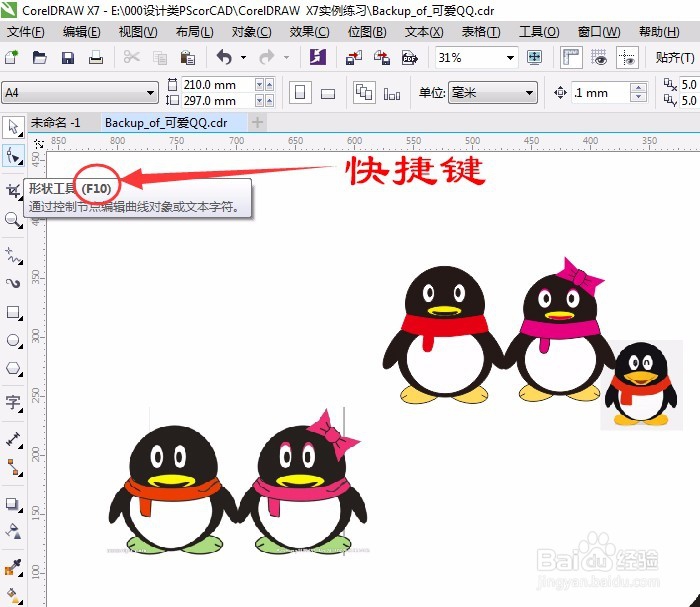Screen dimensions: 700x607
Task: Set page to landscape orientation
Action: point(328,93)
